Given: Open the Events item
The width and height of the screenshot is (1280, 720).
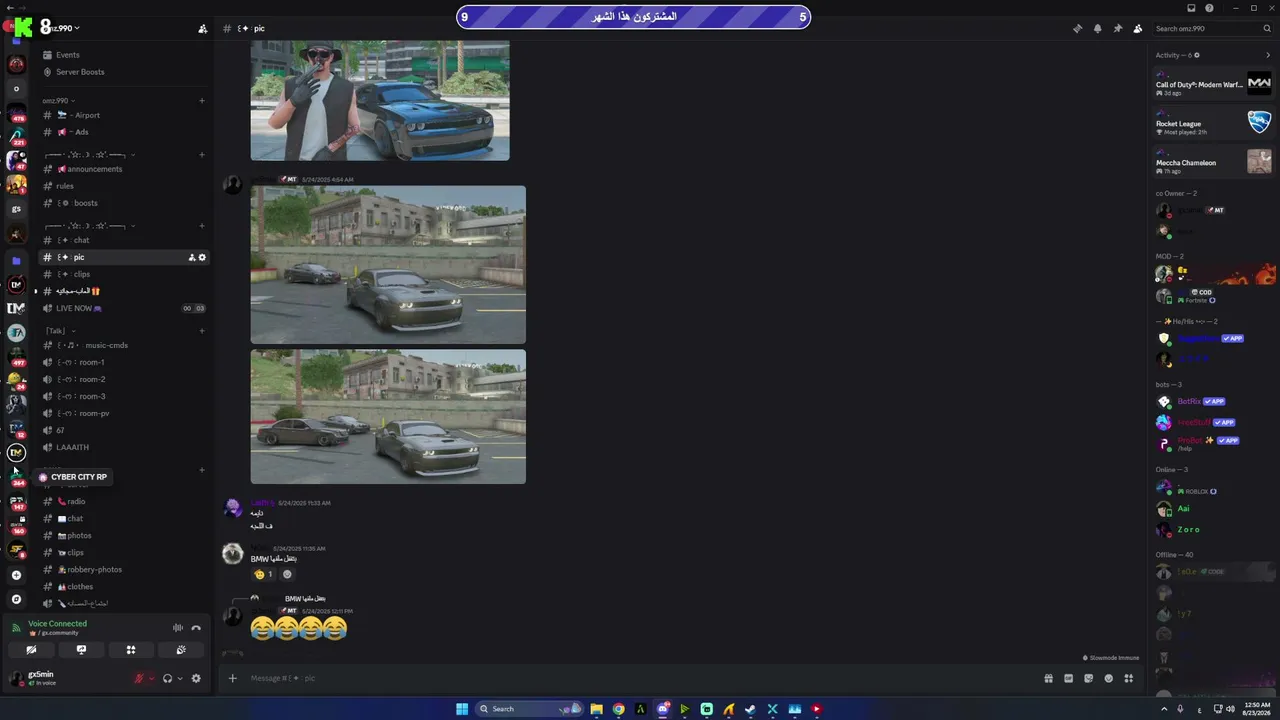Looking at the screenshot, I should [125, 55].
